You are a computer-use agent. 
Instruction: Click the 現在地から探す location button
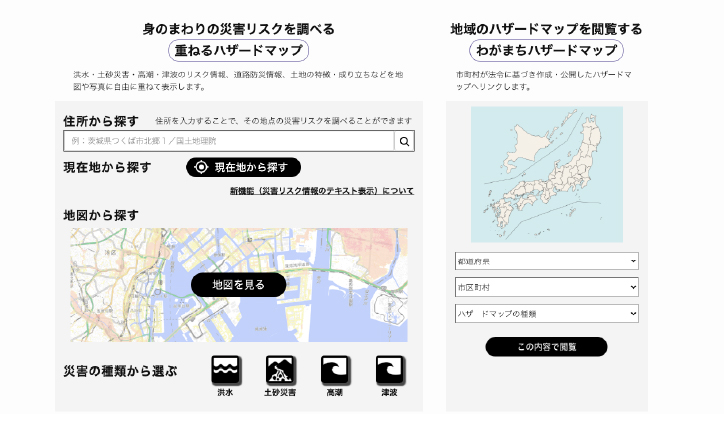[243, 167]
